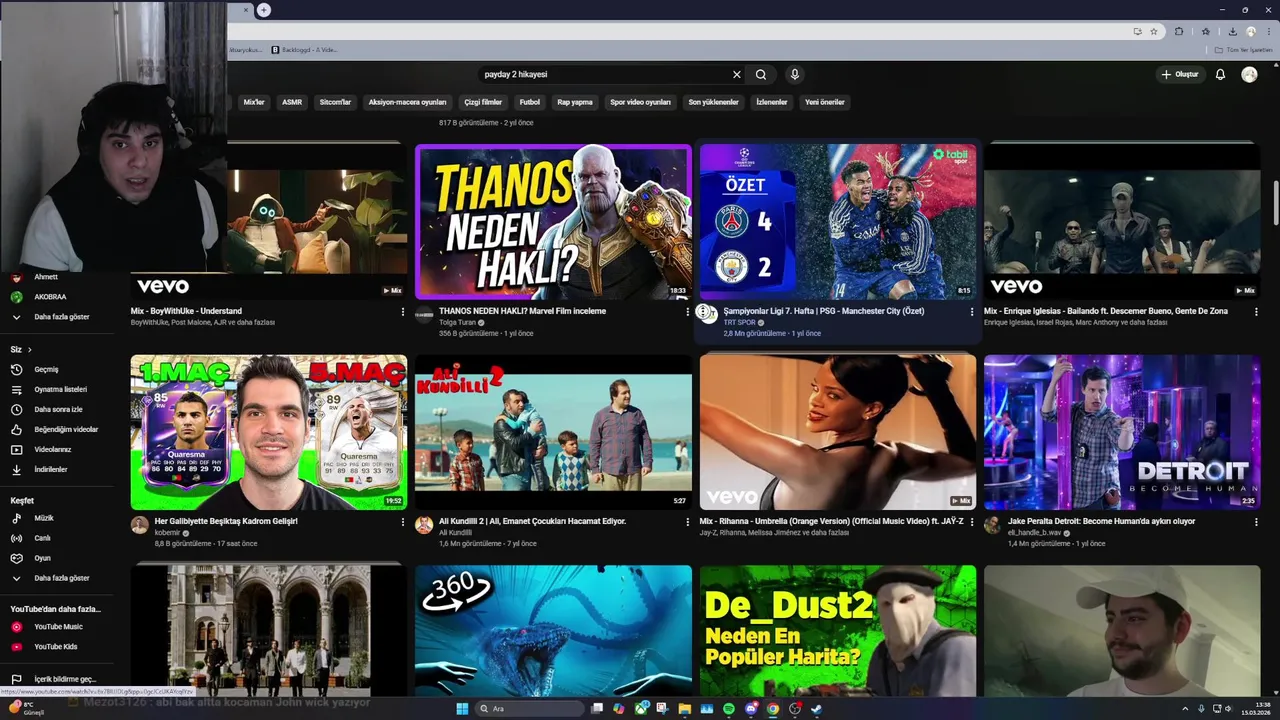Start voice search with microphone icon
Viewport: 1280px width, 720px height.
(x=795, y=74)
